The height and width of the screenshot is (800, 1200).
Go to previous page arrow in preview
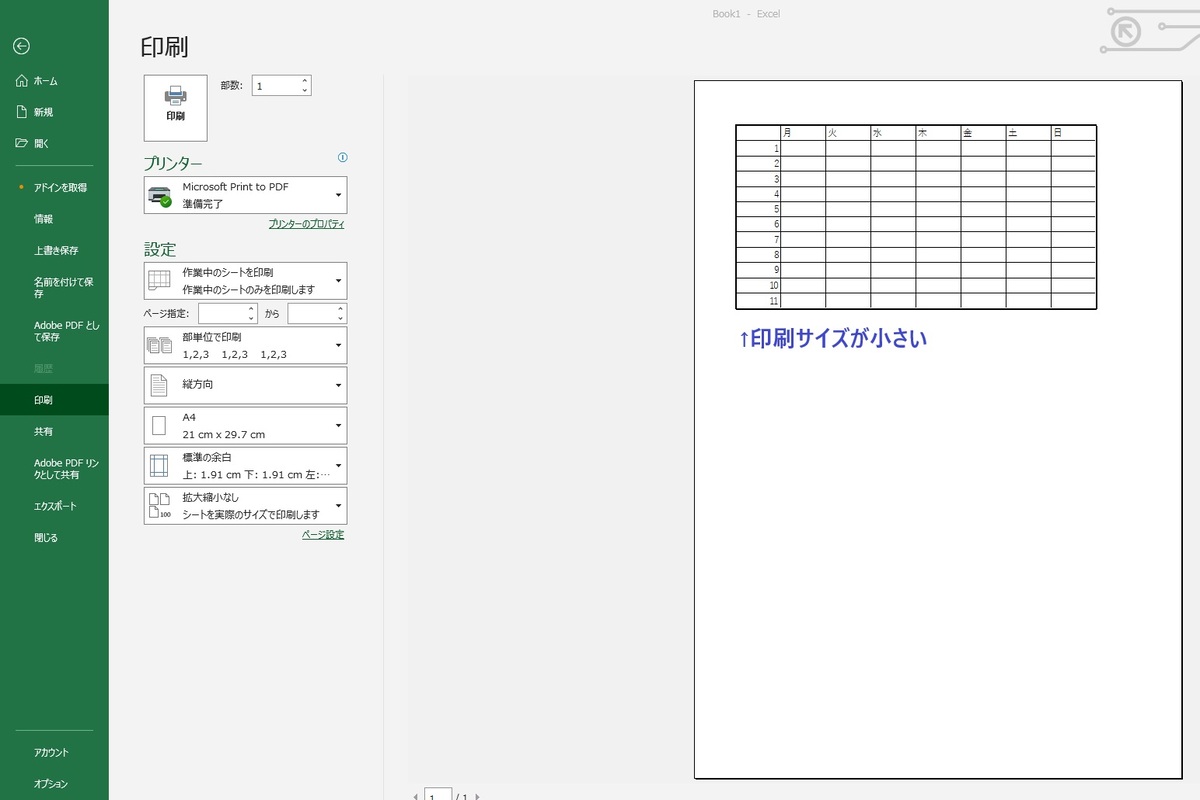(416, 796)
